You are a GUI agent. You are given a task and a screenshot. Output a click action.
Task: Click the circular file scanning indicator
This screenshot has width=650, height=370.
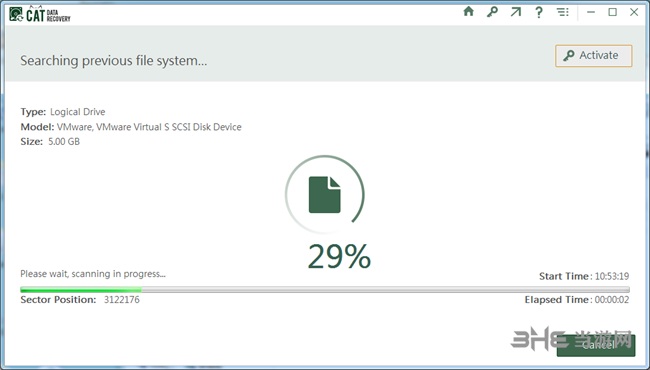click(325, 195)
